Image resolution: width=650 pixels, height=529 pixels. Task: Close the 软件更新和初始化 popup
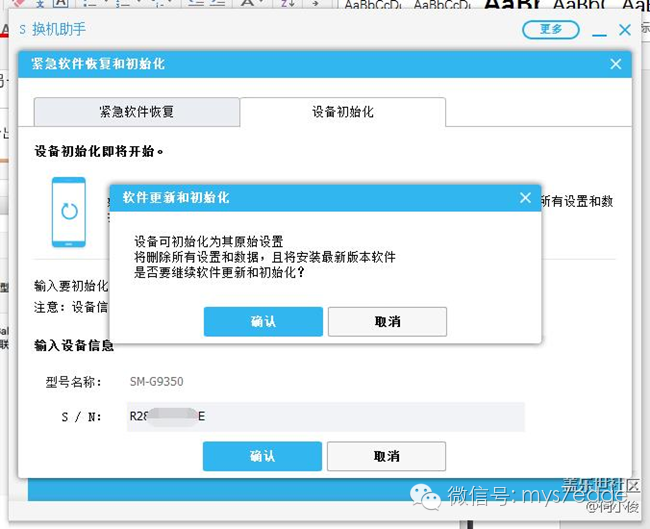pyautogui.click(x=525, y=198)
